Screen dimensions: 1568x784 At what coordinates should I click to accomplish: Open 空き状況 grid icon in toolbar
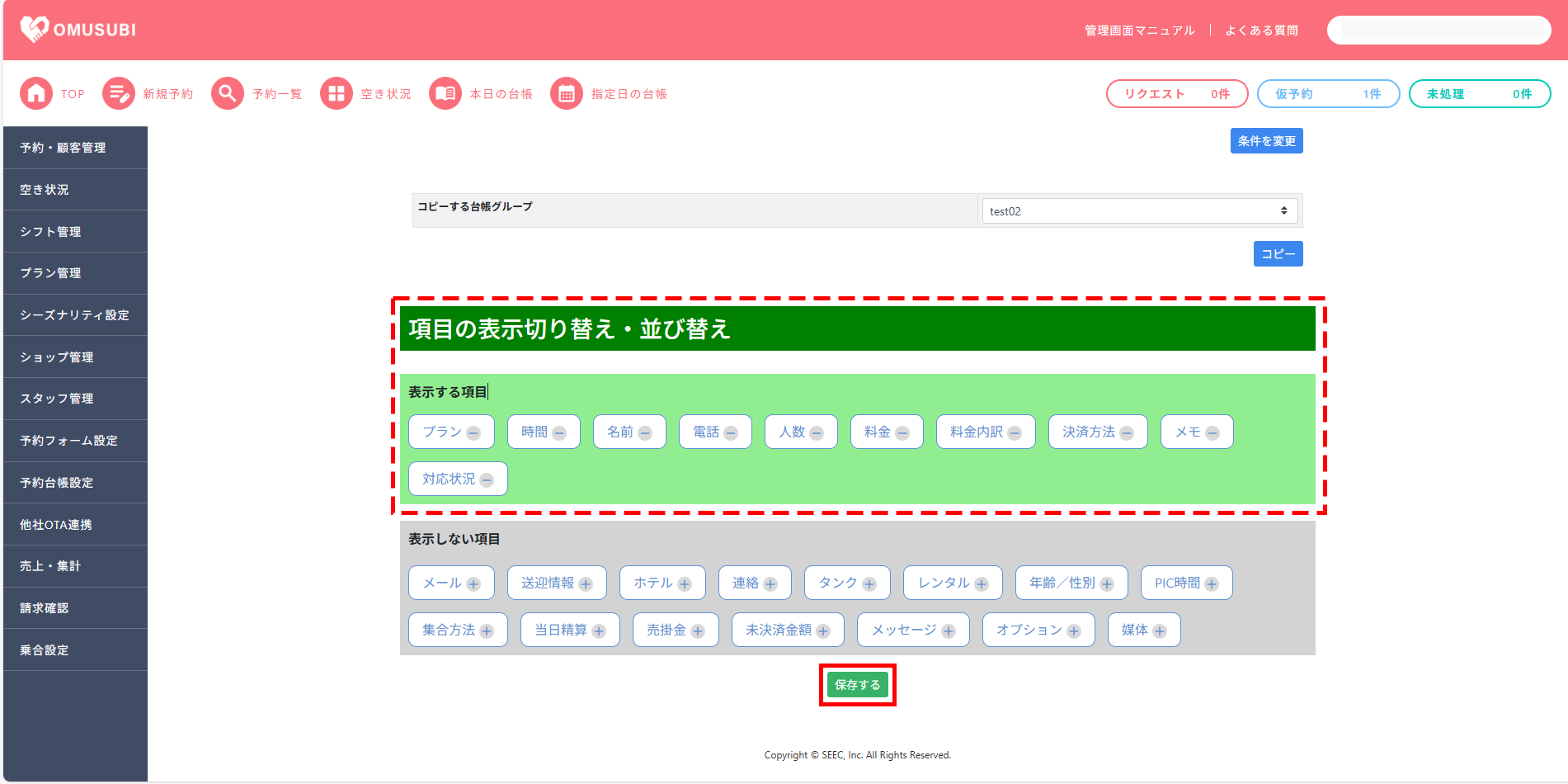(336, 94)
